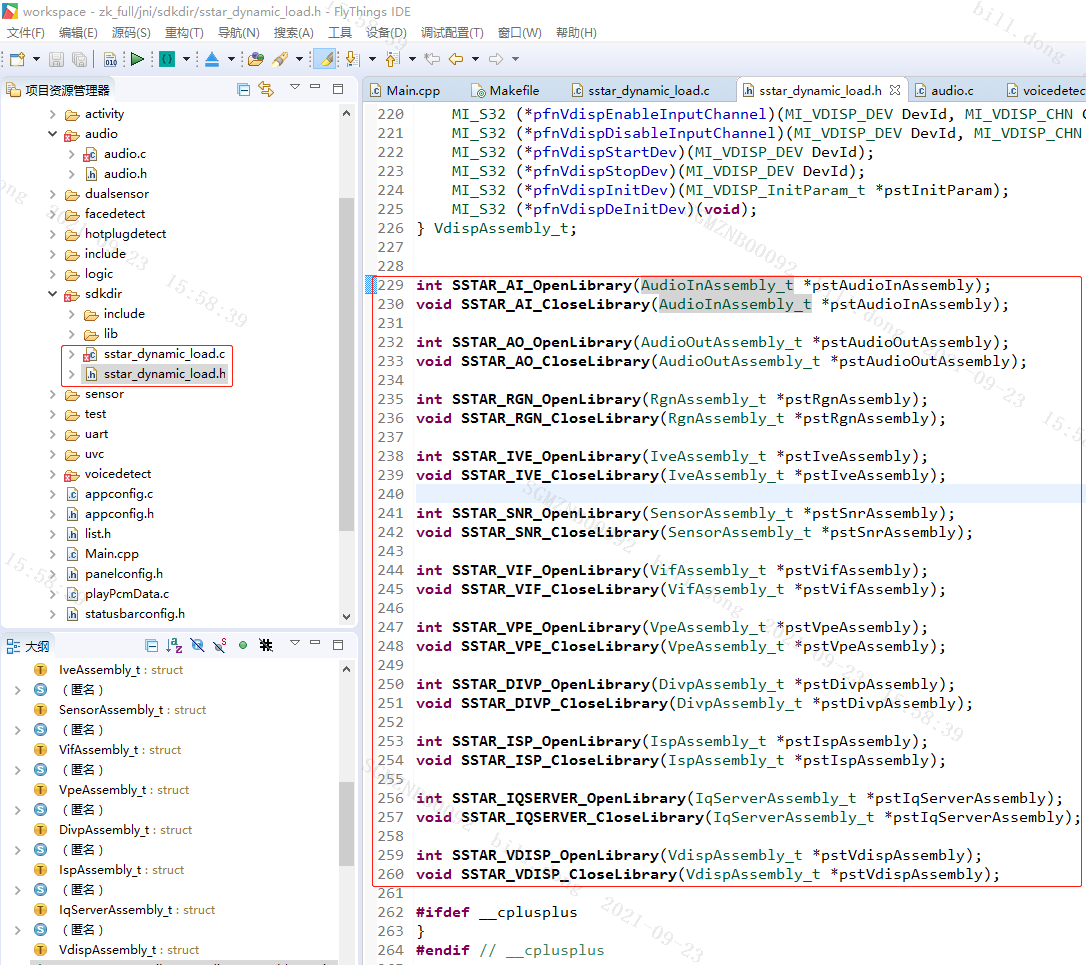The height and width of the screenshot is (965, 1086).
Task: Open the 搜索(A) menu
Action: click(x=293, y=33)
